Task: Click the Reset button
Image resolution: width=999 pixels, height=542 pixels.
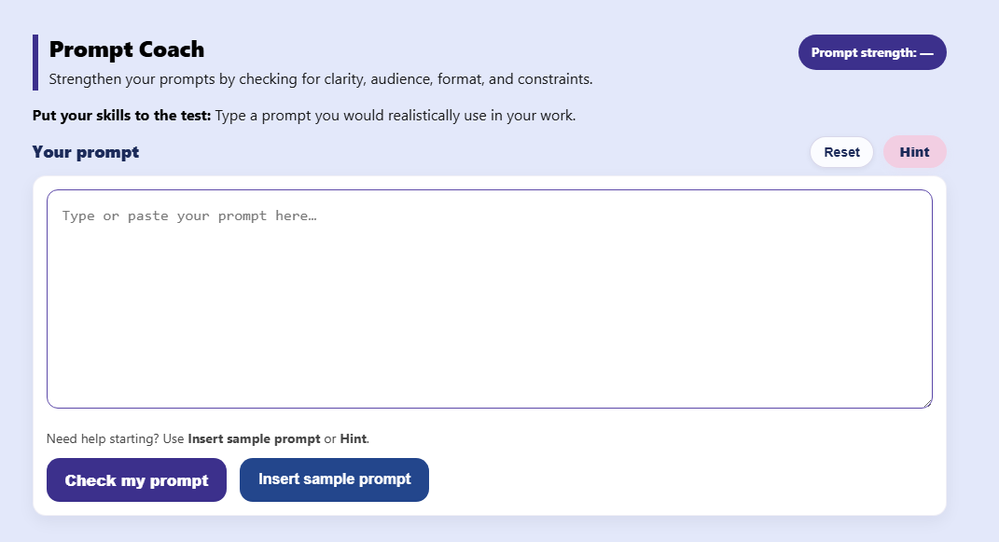Action: tap(841, 152)
